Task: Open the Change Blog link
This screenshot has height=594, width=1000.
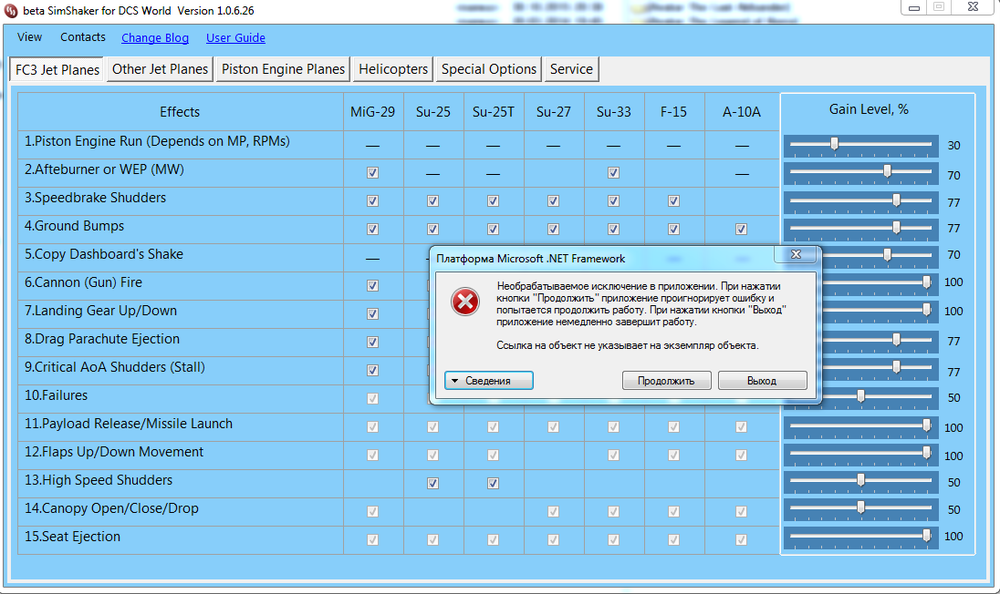Action: (x=155, y=38)
